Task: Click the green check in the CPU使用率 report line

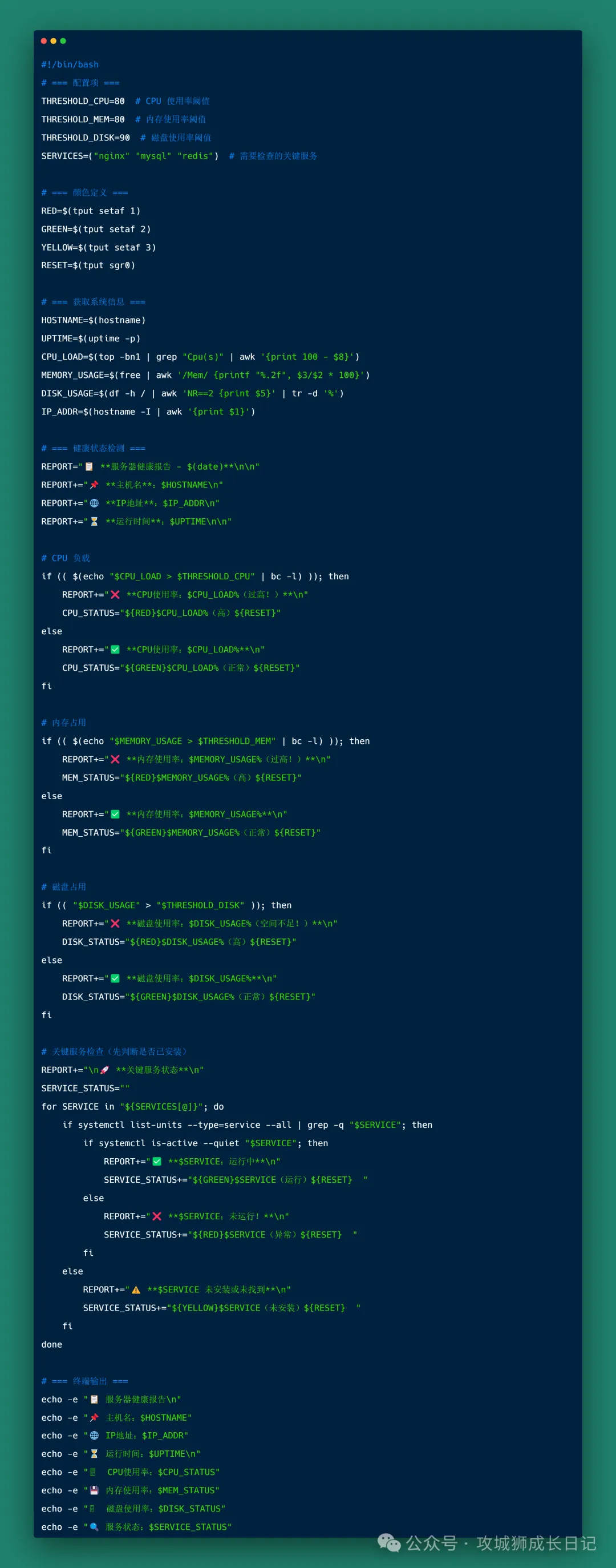Action: pos(115,649)
